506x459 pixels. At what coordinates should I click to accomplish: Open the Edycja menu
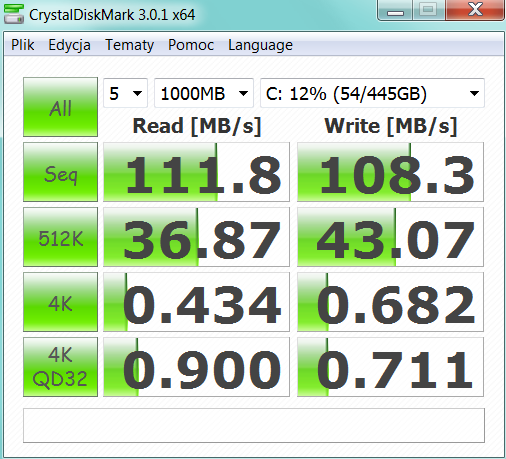click(69, 45)
